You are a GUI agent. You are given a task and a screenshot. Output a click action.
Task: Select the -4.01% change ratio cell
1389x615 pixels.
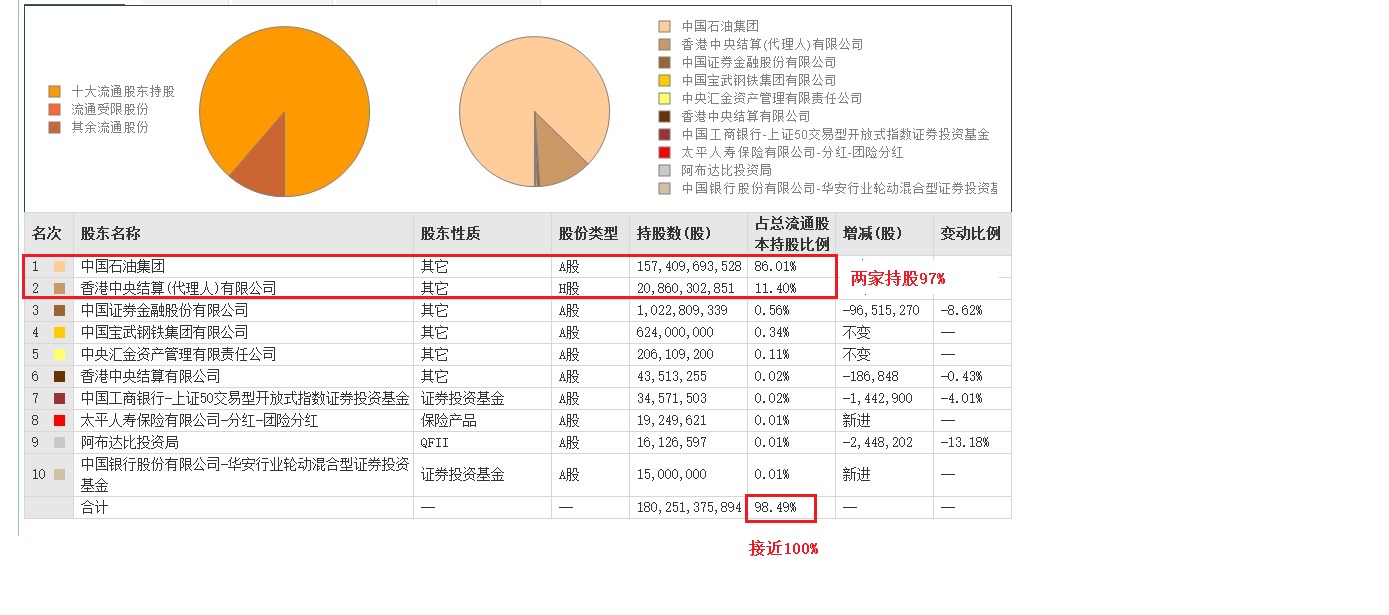click(x=961, y=398)
